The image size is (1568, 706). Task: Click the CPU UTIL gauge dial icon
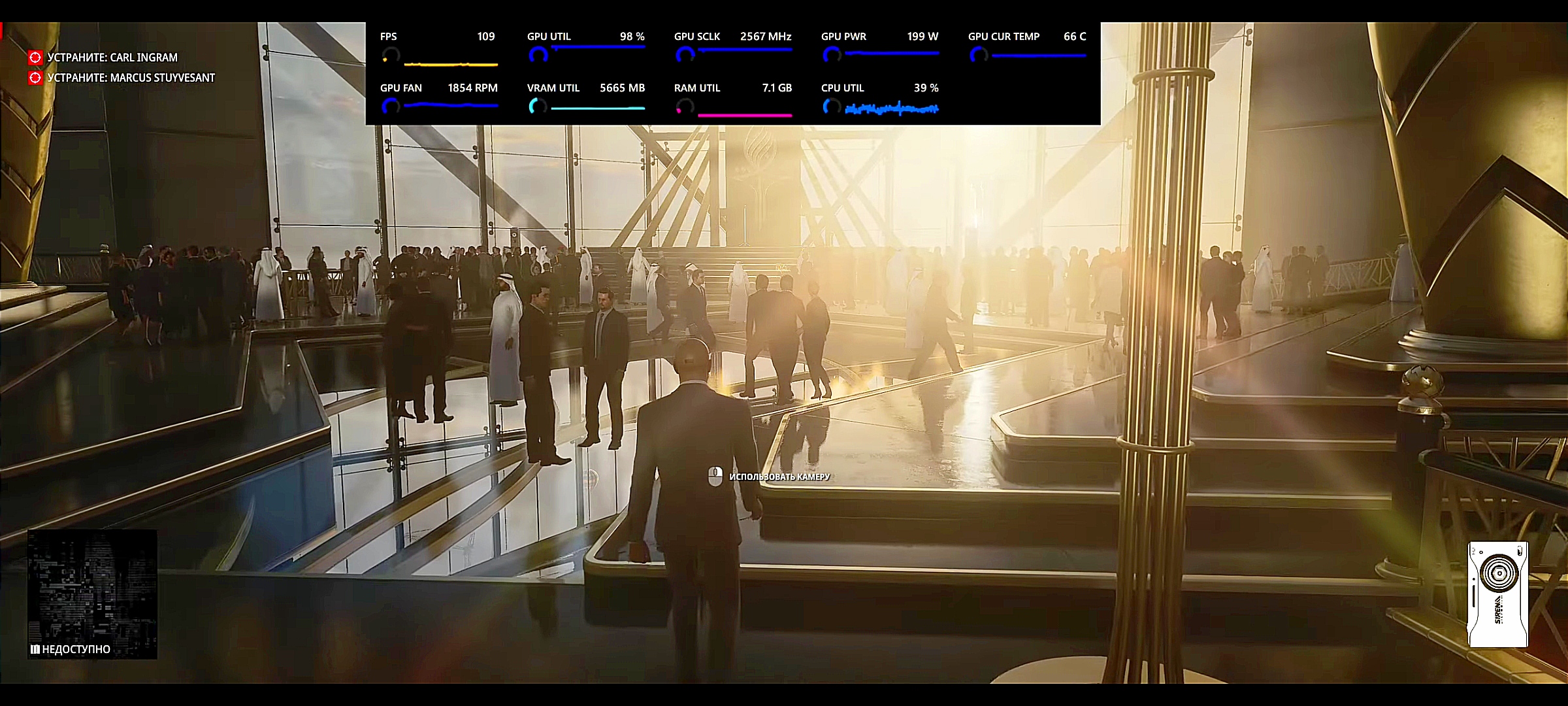pos(832,107)
